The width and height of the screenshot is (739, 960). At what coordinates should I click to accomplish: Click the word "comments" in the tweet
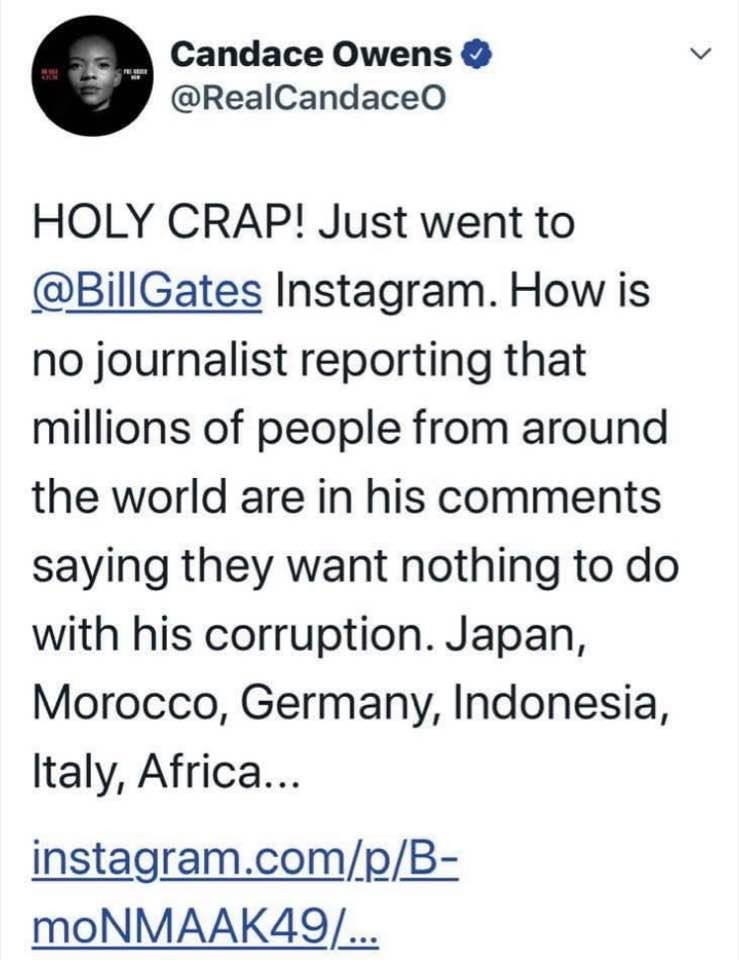click(x=556, y=497)
